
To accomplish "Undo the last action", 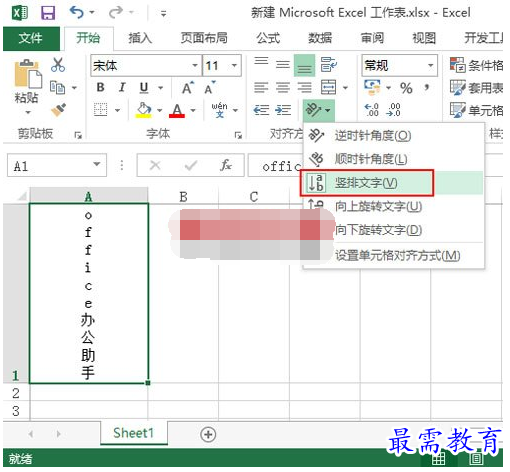I will point(77,13).
